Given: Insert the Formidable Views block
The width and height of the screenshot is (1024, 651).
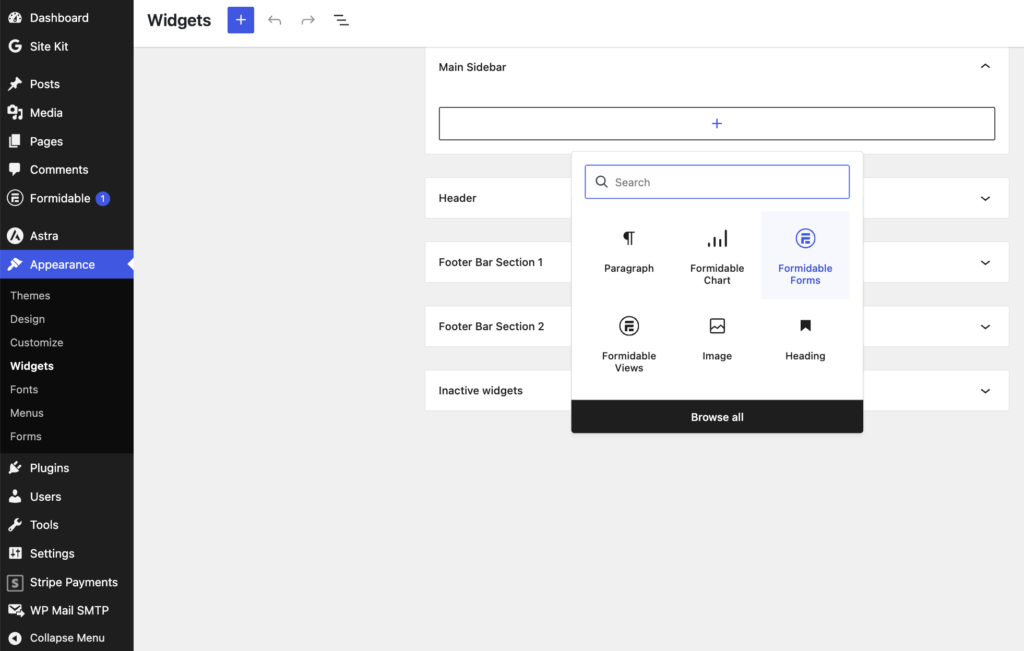Looking at the screenshot, I should pos(629,343).
